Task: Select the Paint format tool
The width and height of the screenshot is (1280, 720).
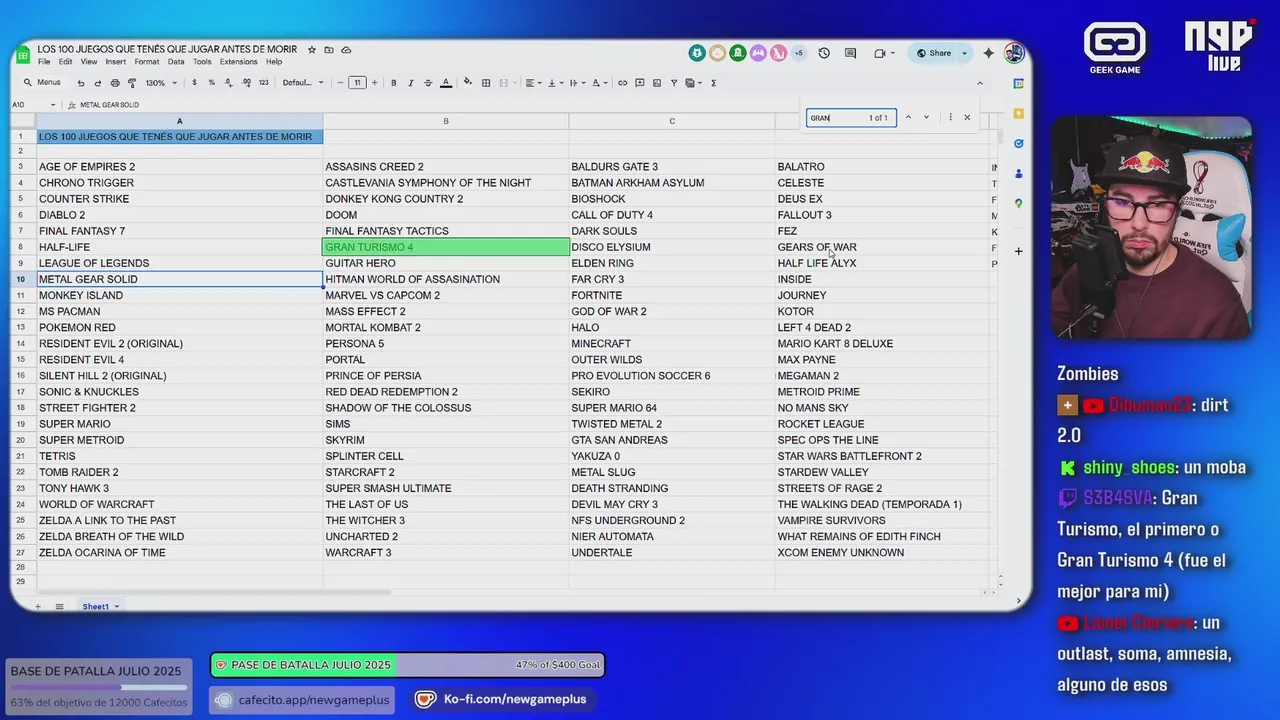Action: pos(132,83)
